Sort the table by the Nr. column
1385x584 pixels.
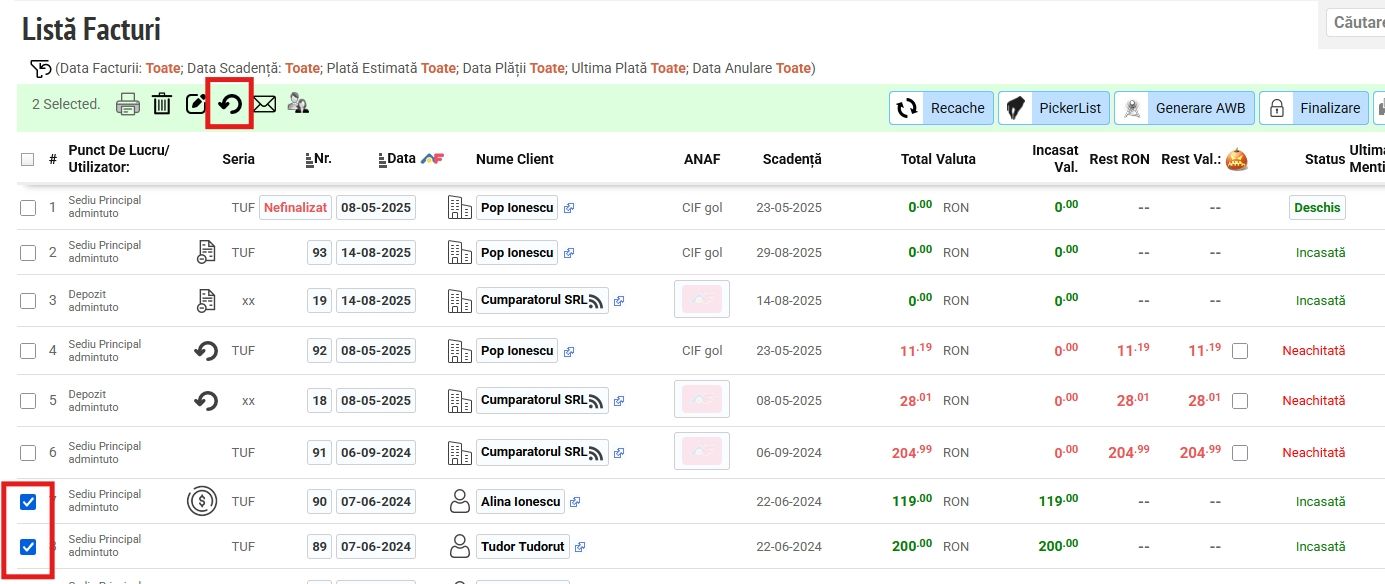[318, 159]
